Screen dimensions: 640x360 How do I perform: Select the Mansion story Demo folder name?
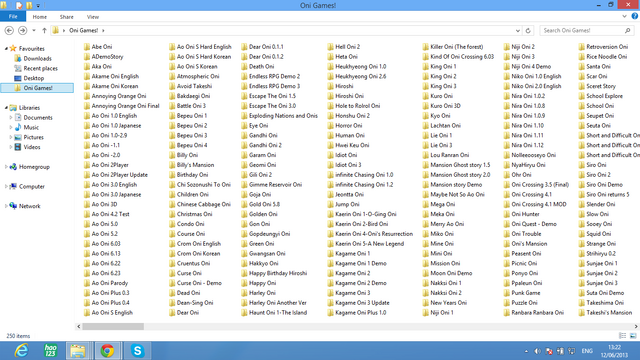pos(456,184)
